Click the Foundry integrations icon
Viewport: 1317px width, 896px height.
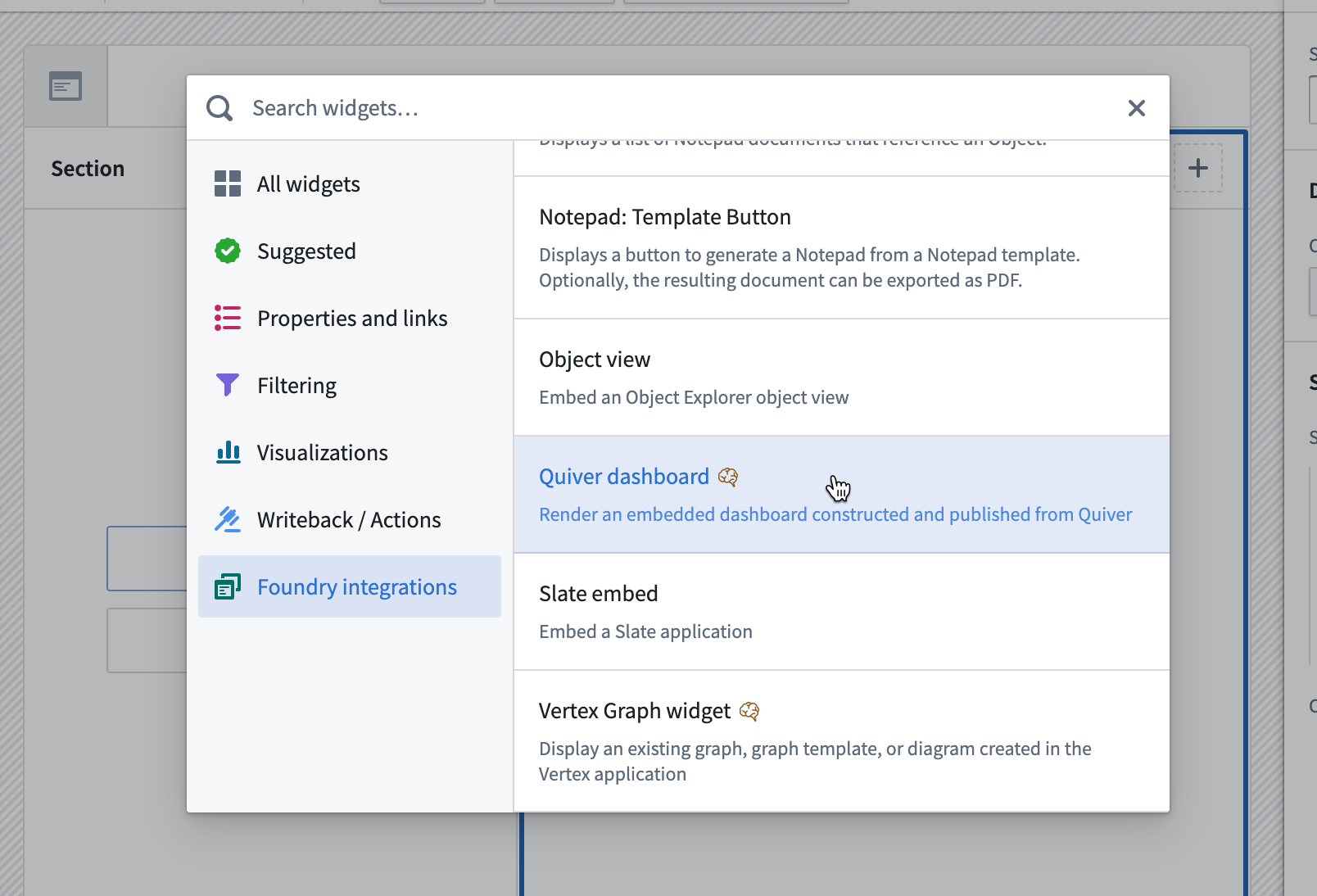(228, 586)
